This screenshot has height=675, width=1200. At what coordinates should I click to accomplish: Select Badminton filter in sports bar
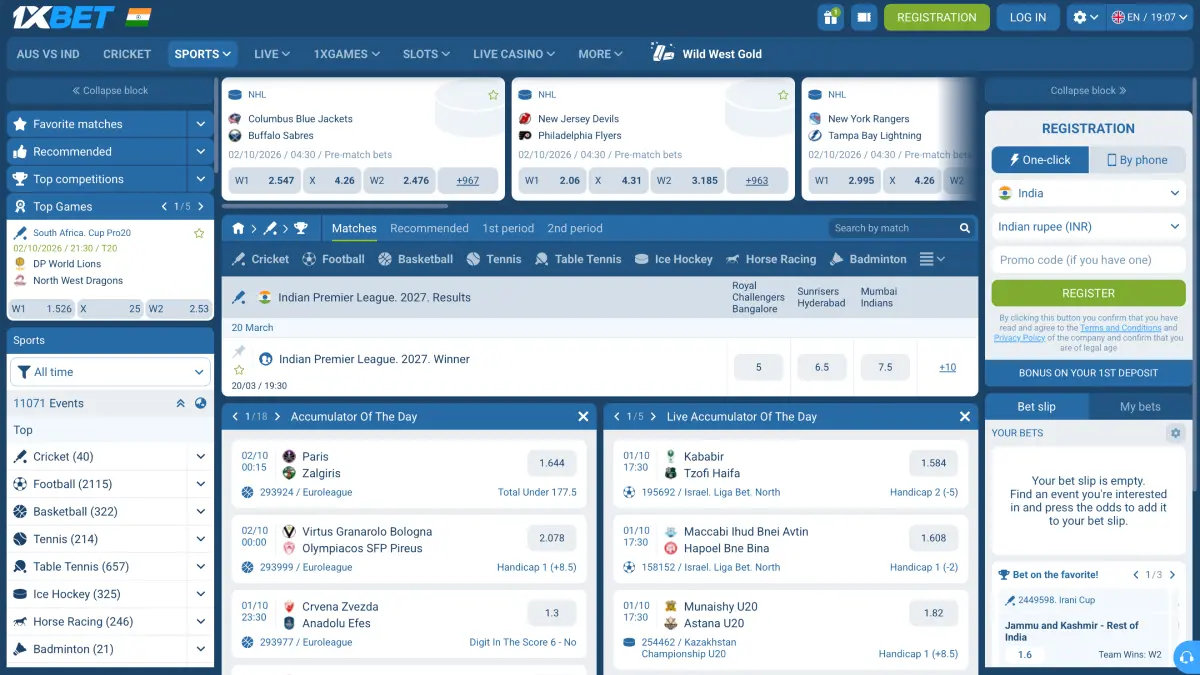868,259
